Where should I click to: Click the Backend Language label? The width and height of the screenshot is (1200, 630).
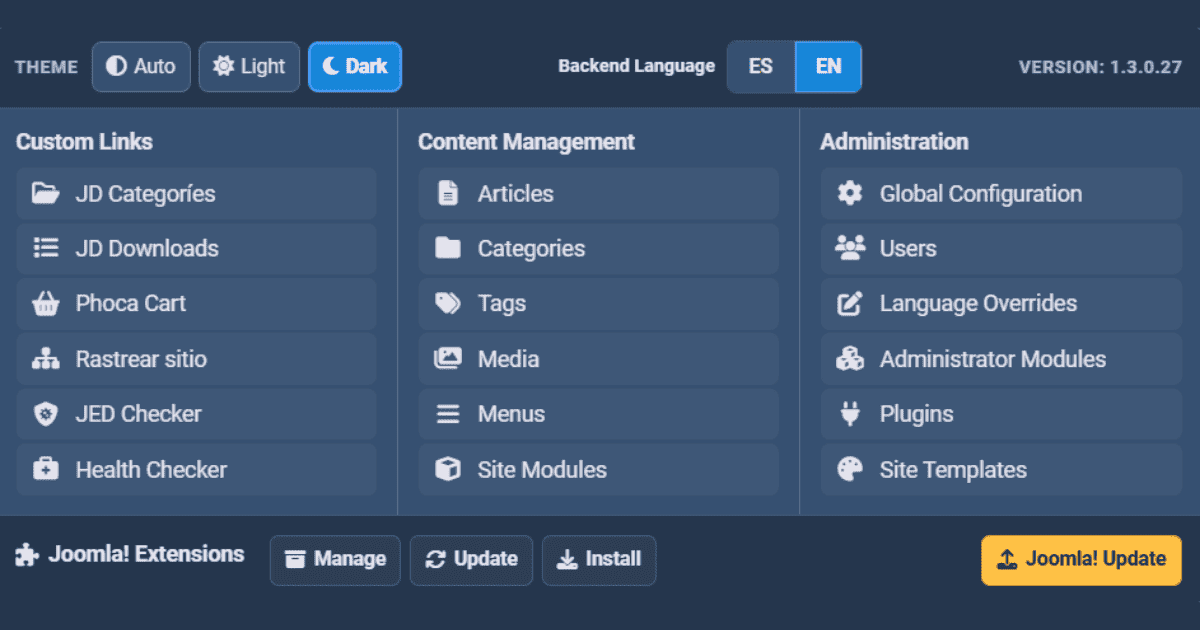[x=636, y=67]
